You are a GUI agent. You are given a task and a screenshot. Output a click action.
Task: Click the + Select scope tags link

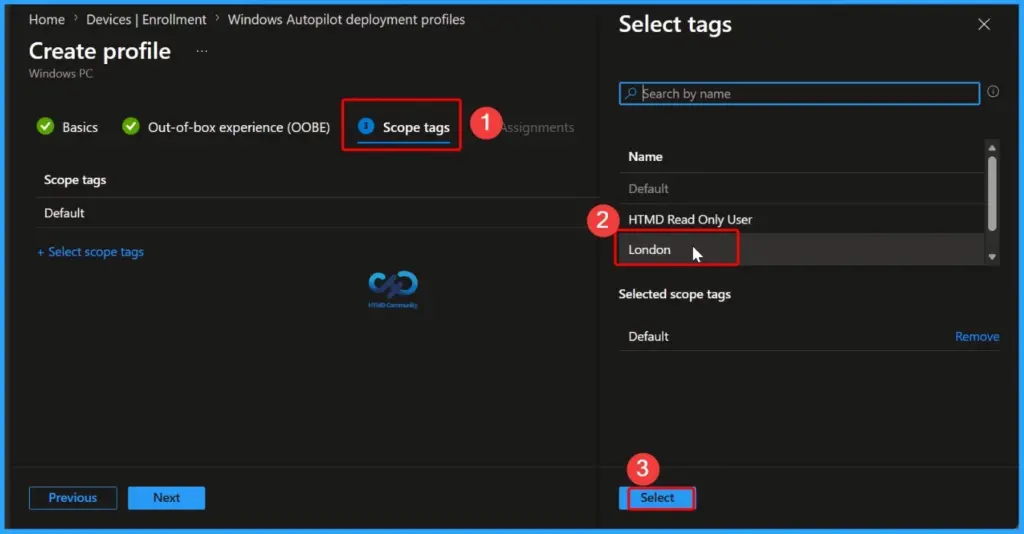[x=90, y=252]
